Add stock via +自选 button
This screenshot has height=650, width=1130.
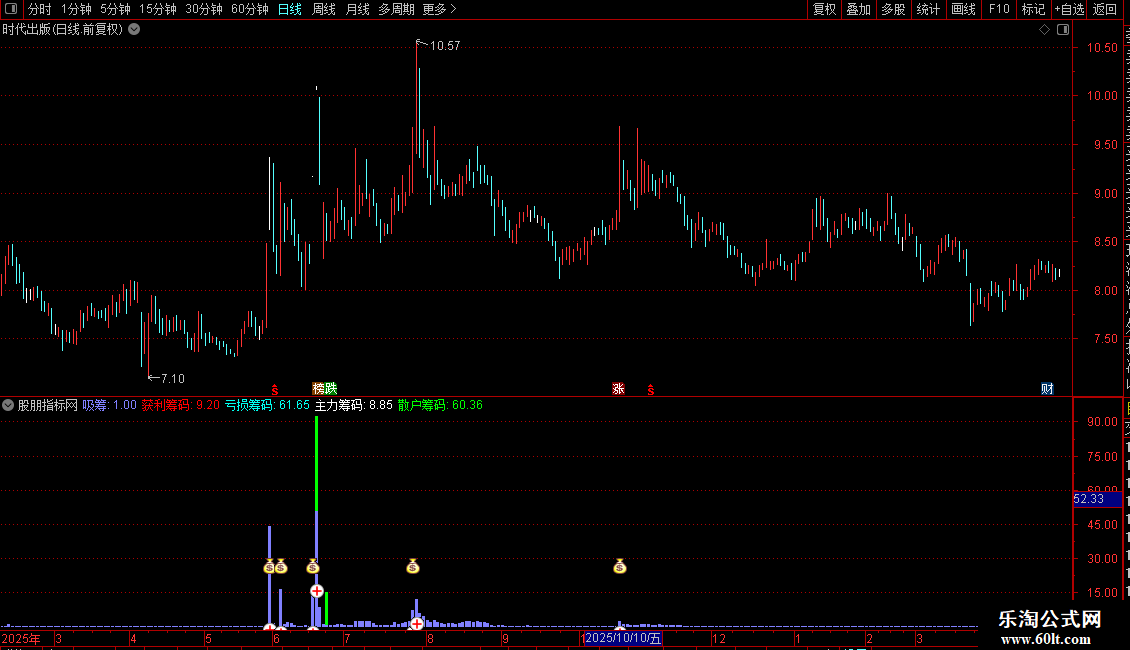pos(1069,9)
